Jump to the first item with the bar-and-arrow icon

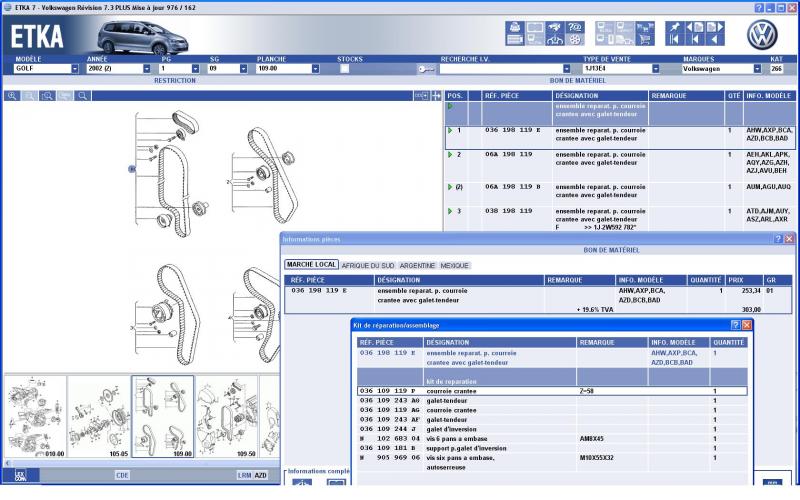click(674, 40)
